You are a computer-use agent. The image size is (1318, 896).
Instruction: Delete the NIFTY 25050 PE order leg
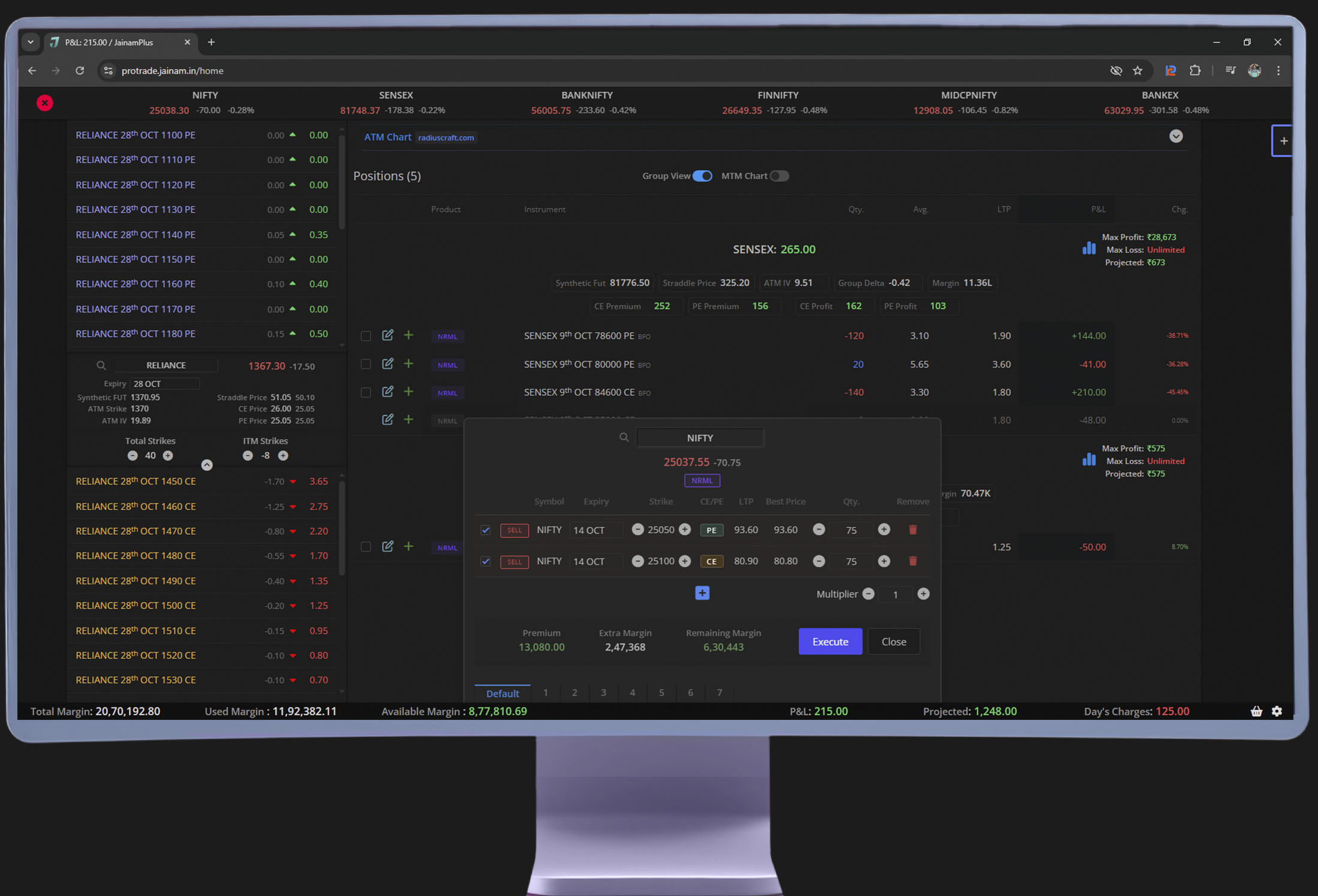(x=912, y=529)
